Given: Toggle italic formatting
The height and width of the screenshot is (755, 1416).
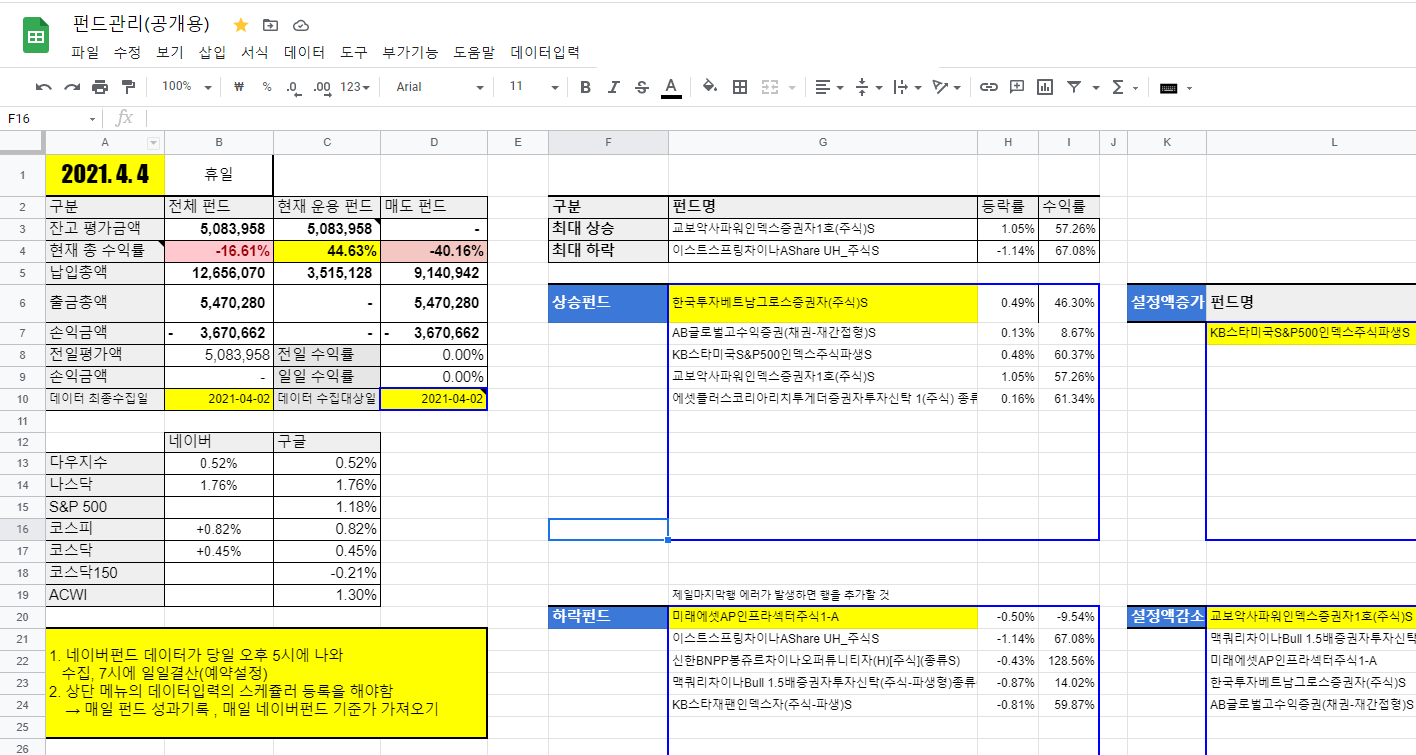Looking at the screenshot, I should coord(614,87).
